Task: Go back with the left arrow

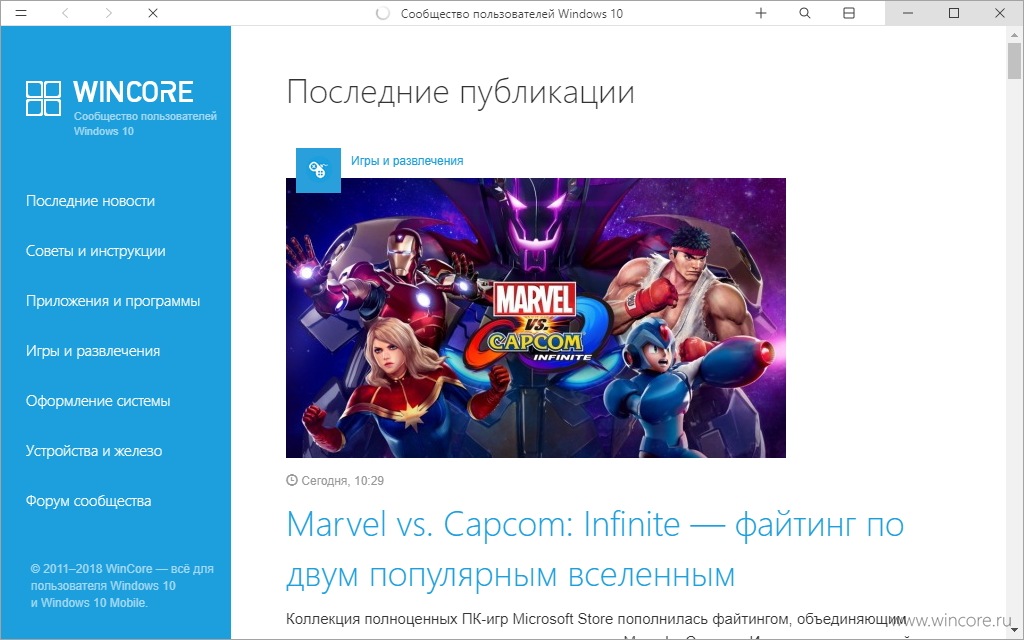Action: [x=65, y=13]
